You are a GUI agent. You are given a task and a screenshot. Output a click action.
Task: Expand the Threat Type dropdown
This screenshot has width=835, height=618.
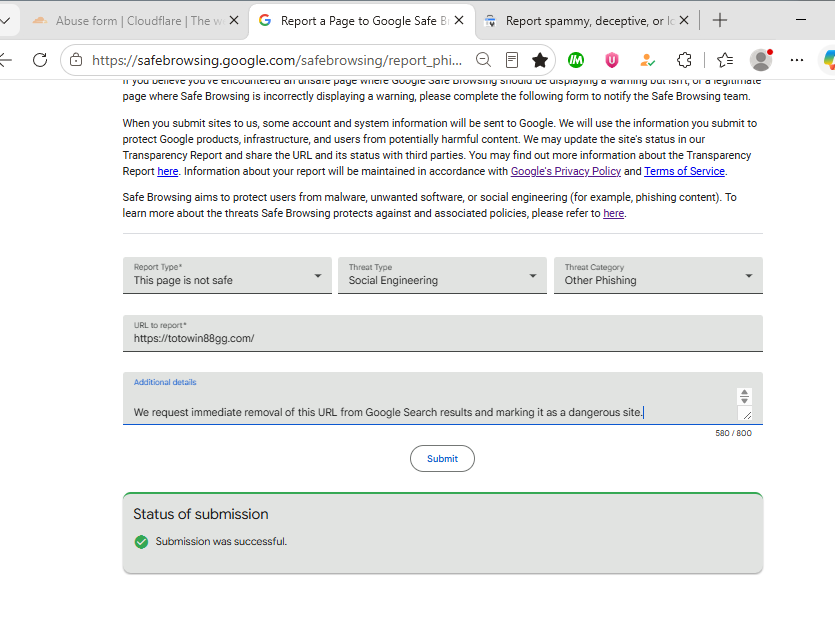click(443, 275)
